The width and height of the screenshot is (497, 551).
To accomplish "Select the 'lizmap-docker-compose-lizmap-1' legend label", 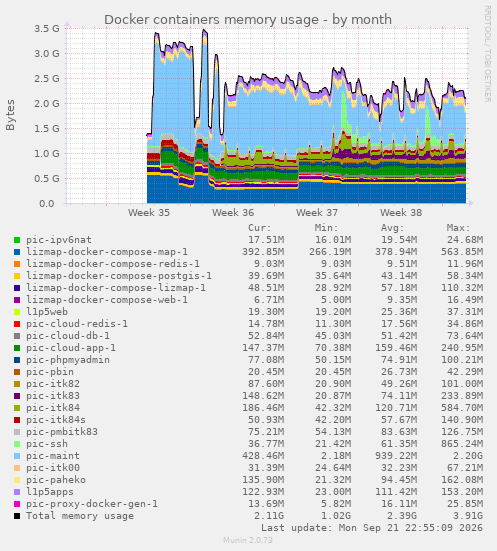I will [116, 288].
